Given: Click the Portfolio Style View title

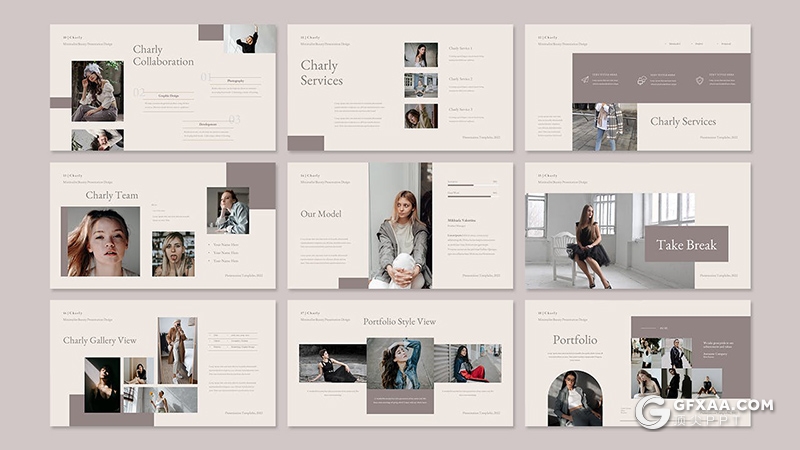Looking at the screenshot, I should pos(399,321).
